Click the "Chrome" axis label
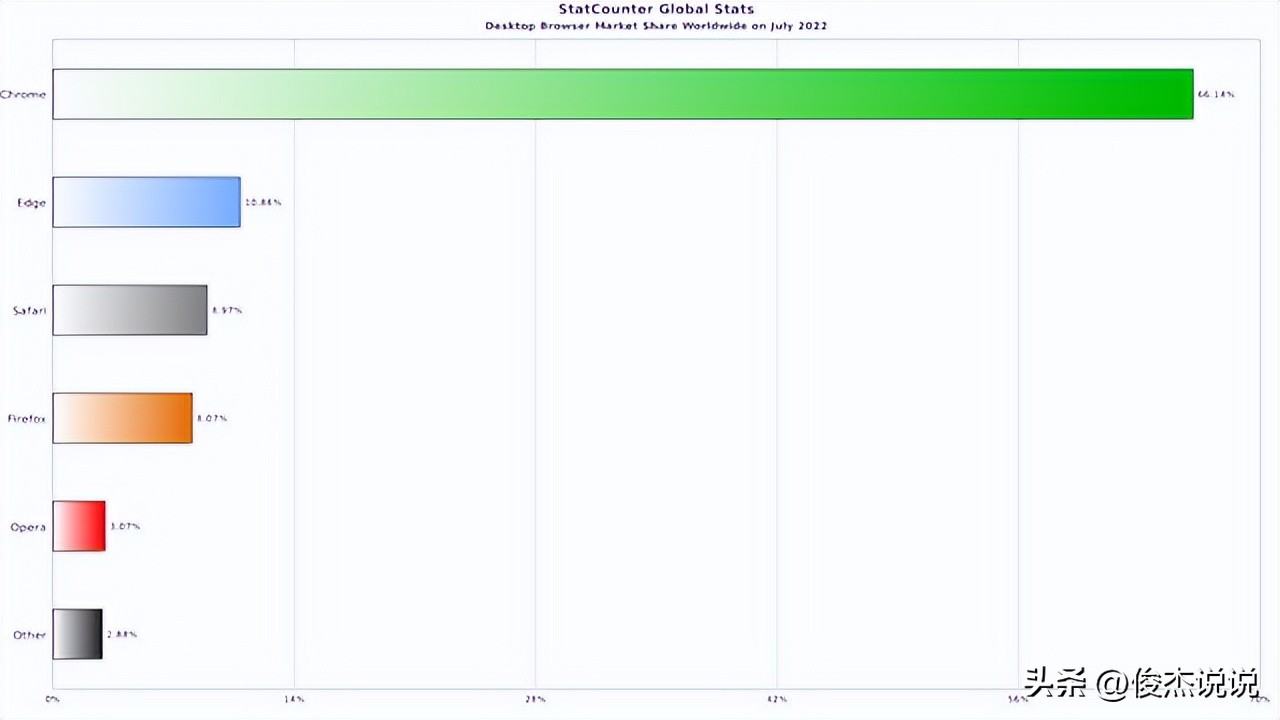This screenshot has height=720, width=1280. click(x=23, y=95)
